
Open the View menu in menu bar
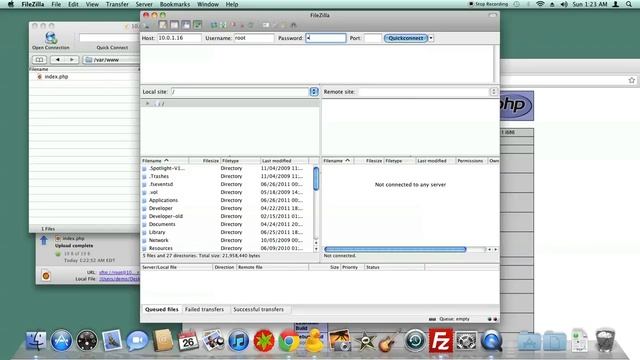point(92,4)
